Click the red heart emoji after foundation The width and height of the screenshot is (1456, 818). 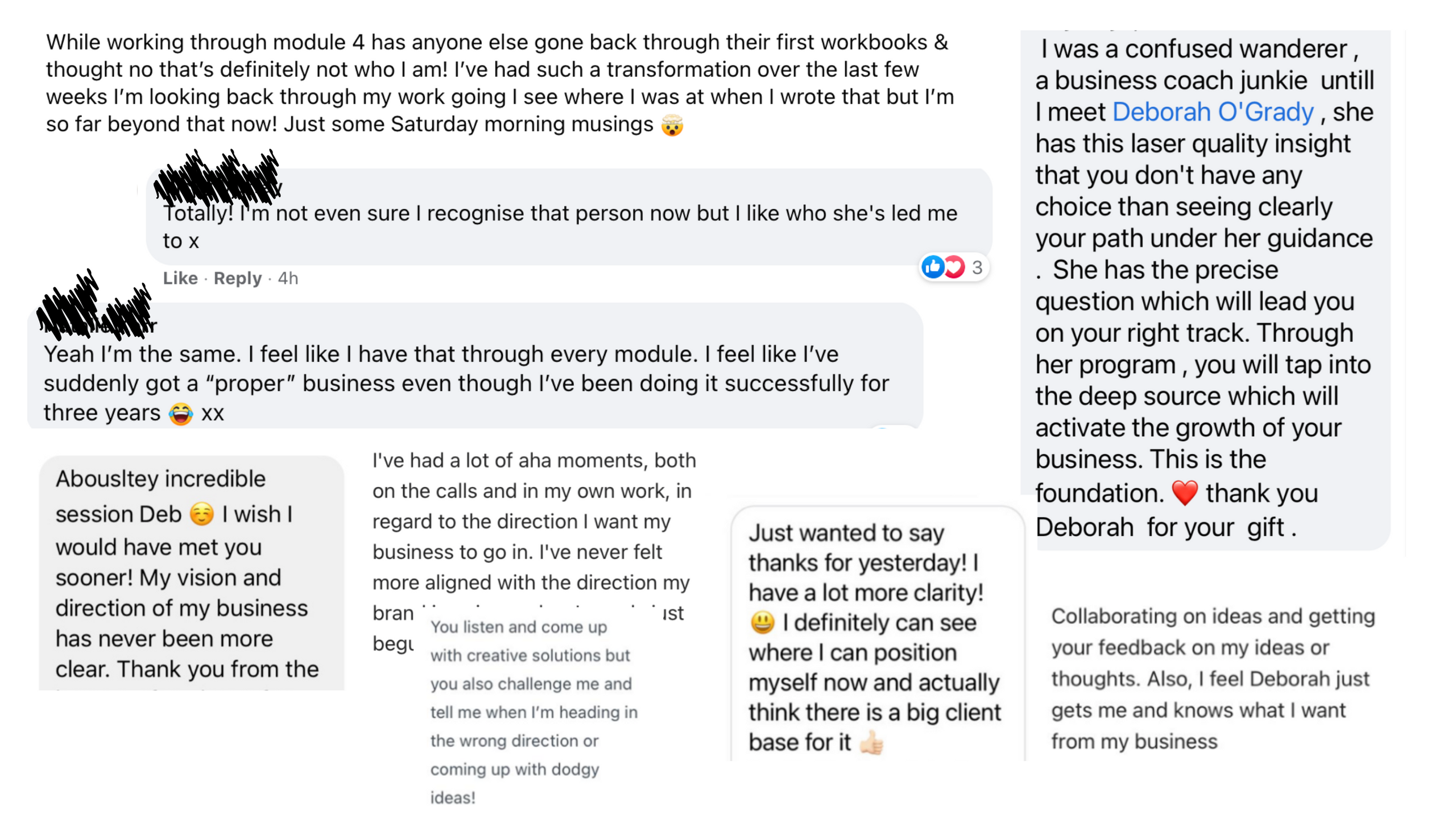pos(1185,493)
